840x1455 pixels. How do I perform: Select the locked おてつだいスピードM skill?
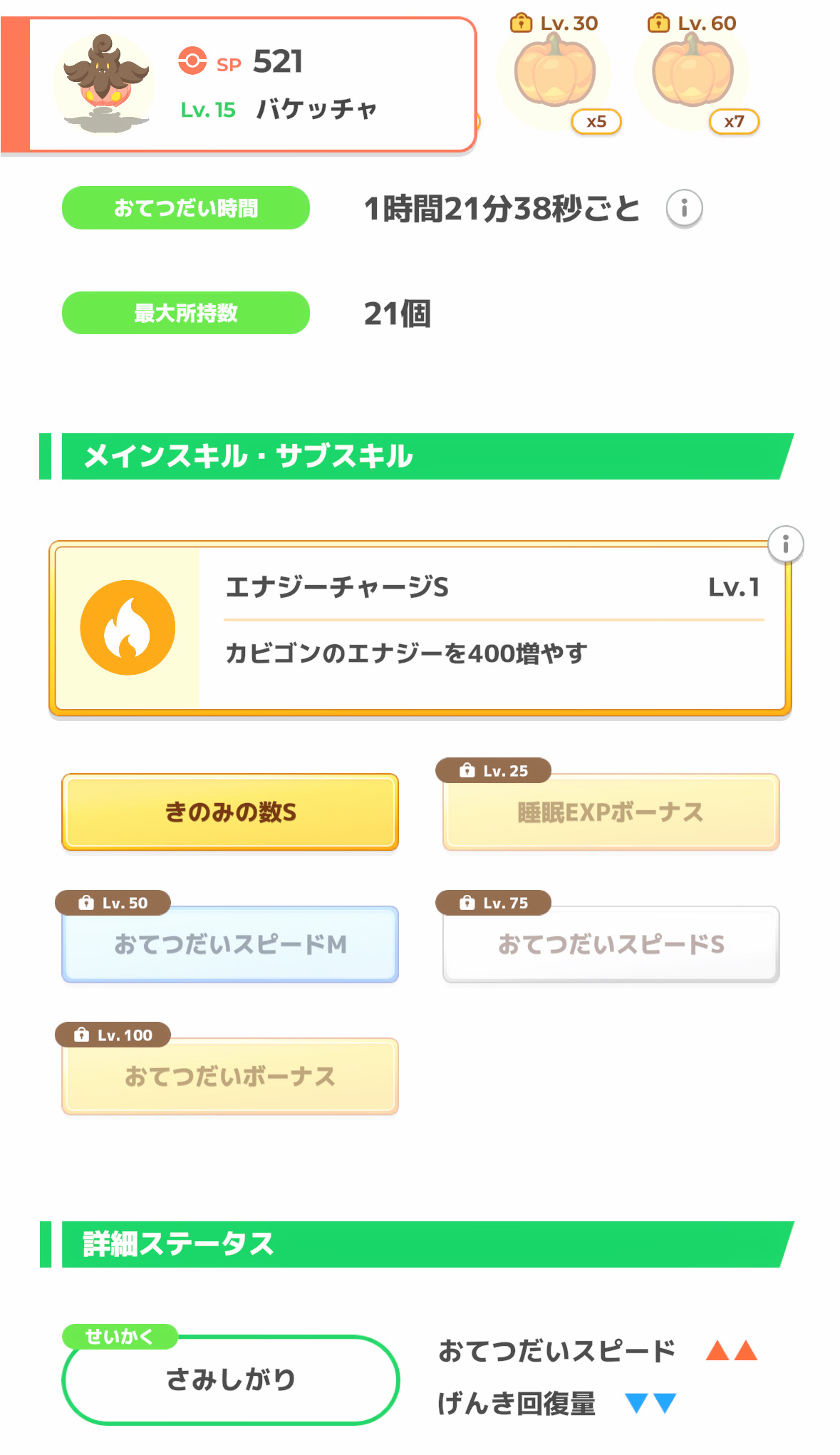(x=230, y=944)
